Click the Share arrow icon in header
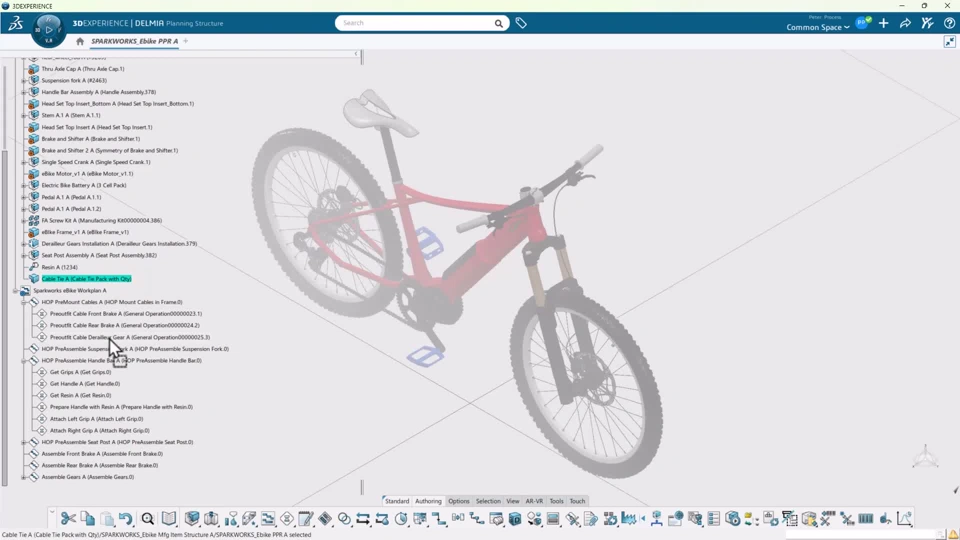 pos(905,23)
